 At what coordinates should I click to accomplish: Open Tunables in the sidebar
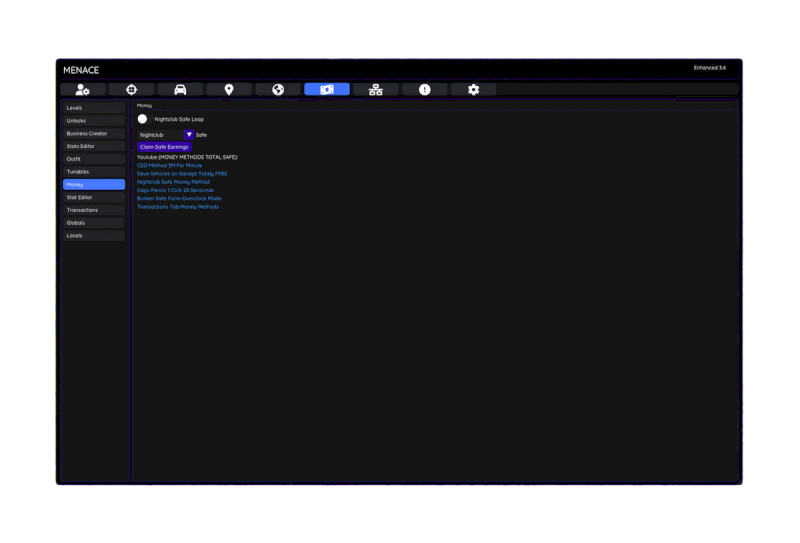pyautogui.click(x=94, y=171)
